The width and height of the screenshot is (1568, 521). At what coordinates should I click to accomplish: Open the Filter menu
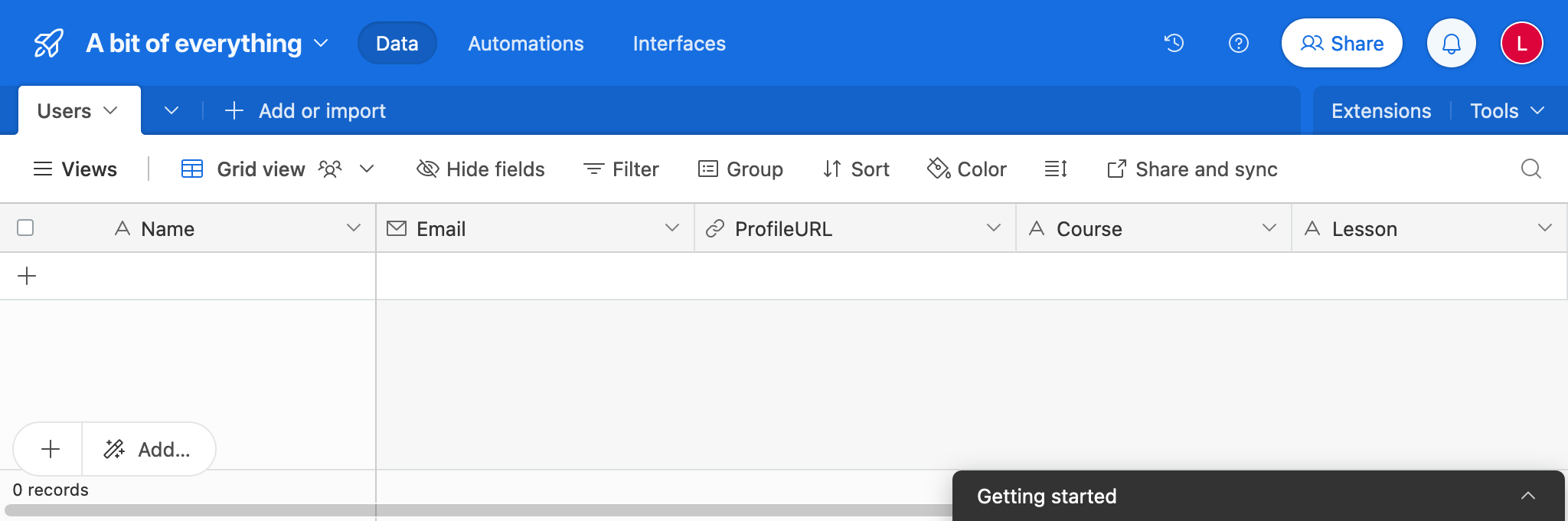coord(621,169)
